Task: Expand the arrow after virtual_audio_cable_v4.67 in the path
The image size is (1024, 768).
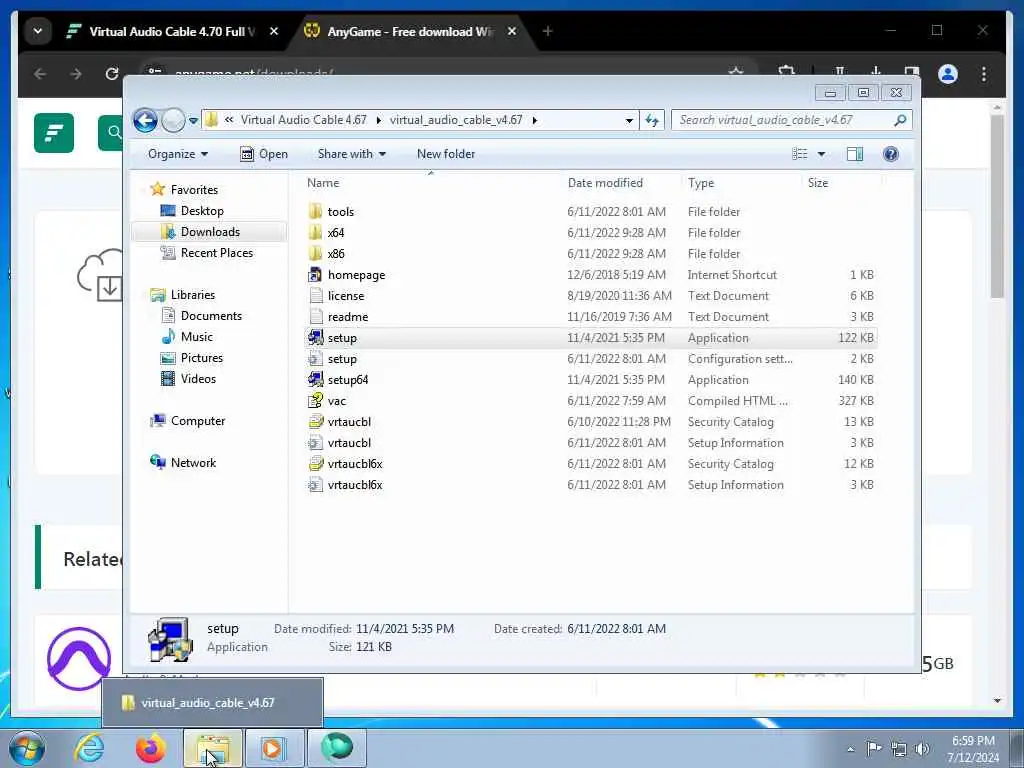Action: coord(535,120)
